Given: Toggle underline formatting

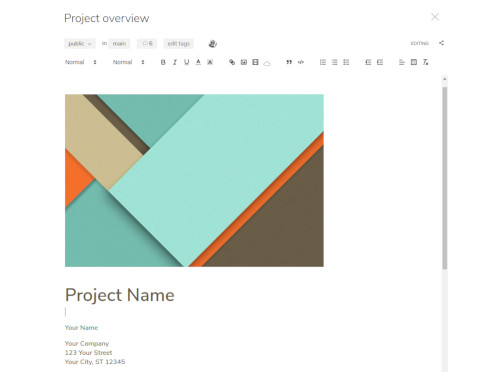Looking at the screenshot, I should coord(187,62).
